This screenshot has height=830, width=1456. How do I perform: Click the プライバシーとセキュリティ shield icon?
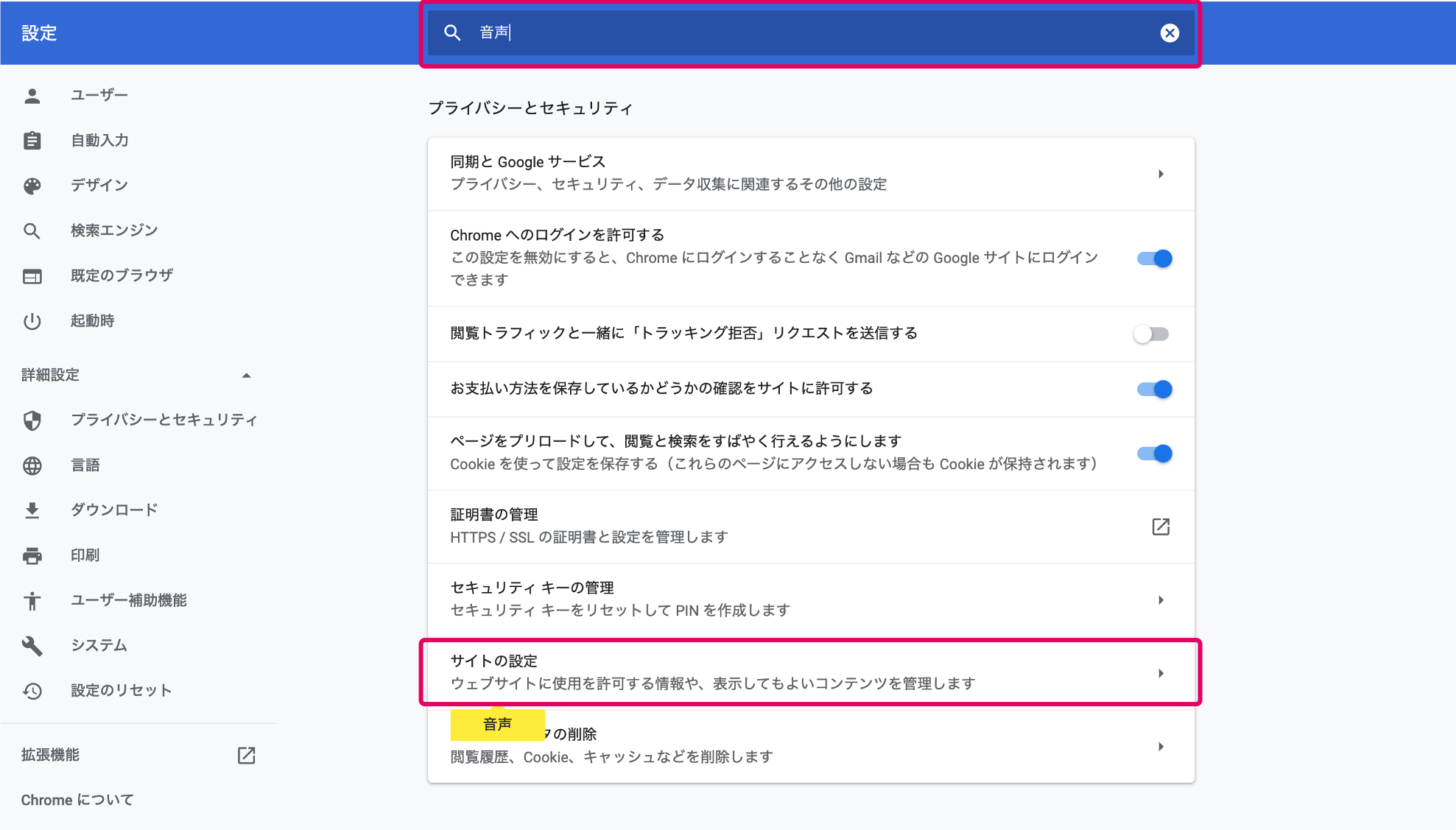[32, 421]
